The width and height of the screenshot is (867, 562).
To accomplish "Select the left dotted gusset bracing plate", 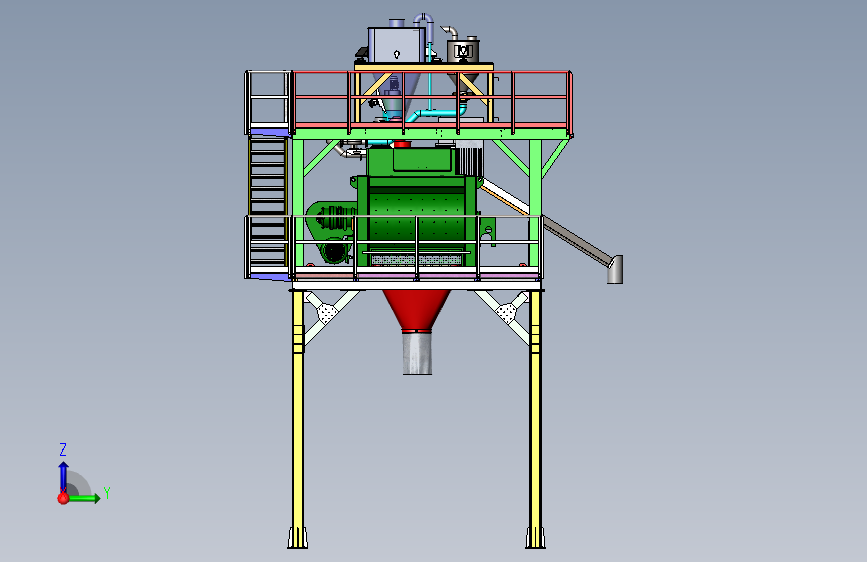I will (327, 313).
